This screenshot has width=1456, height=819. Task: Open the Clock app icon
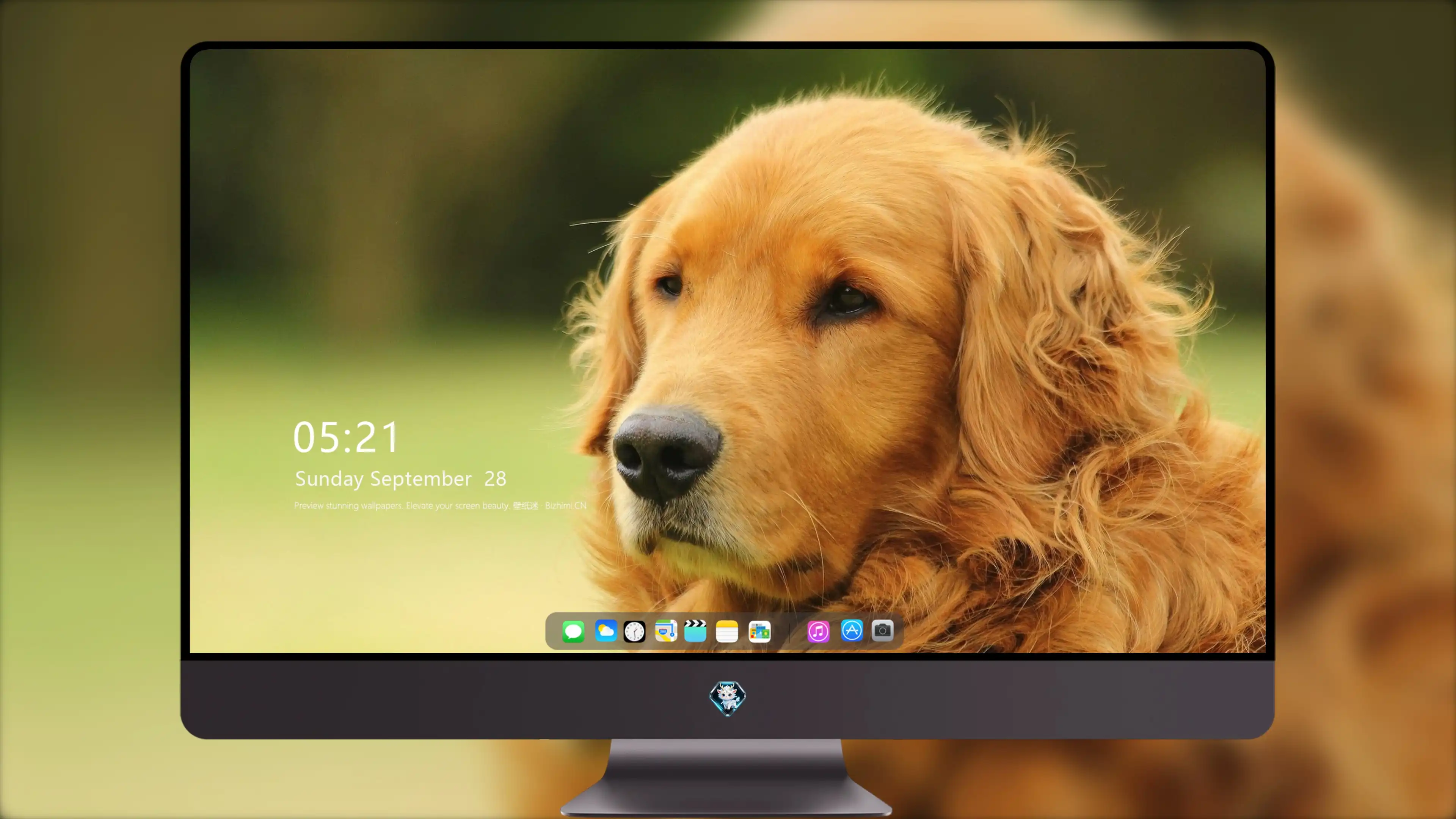point(634,631)
